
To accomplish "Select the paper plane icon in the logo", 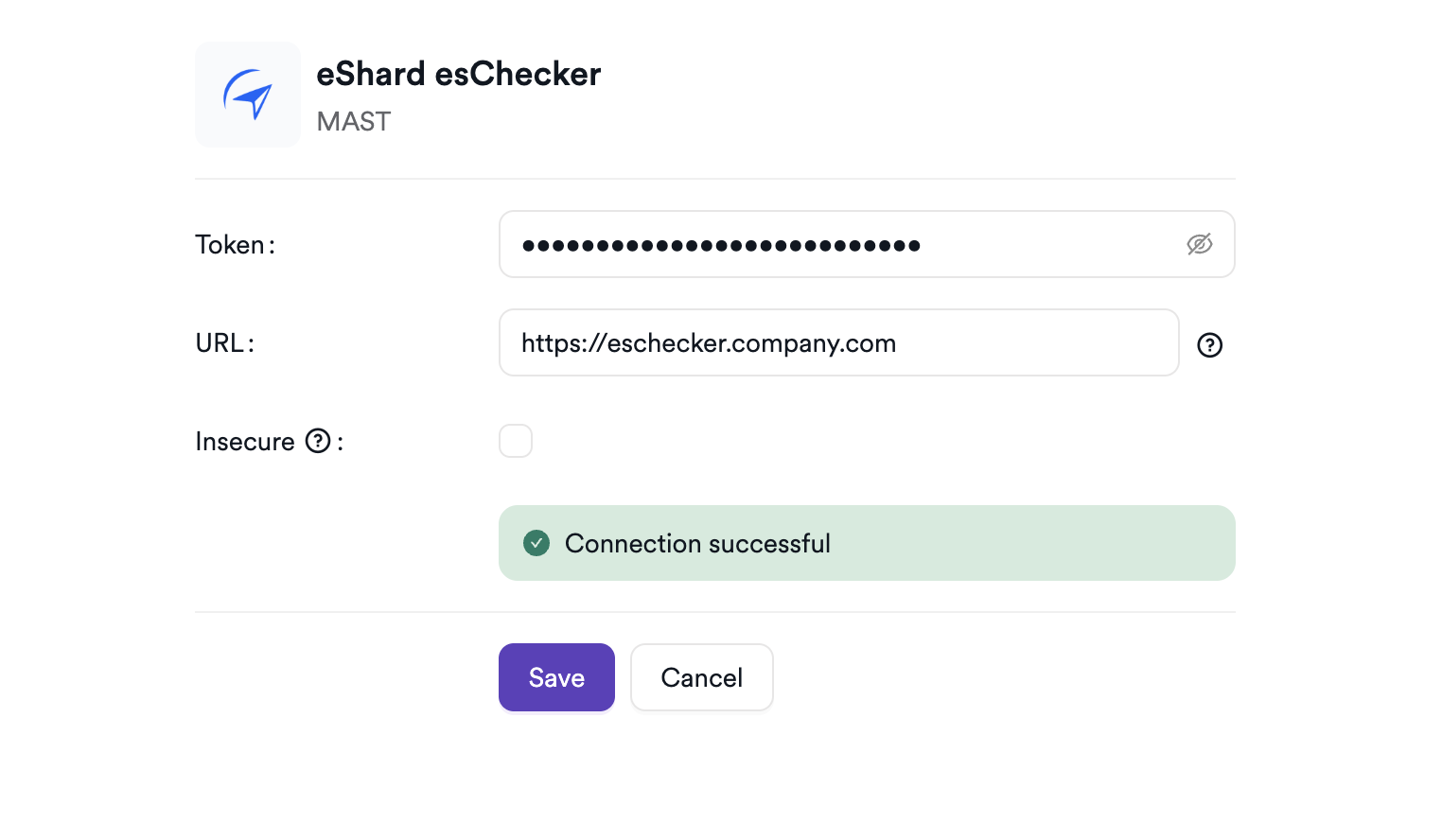I will 248,95.
